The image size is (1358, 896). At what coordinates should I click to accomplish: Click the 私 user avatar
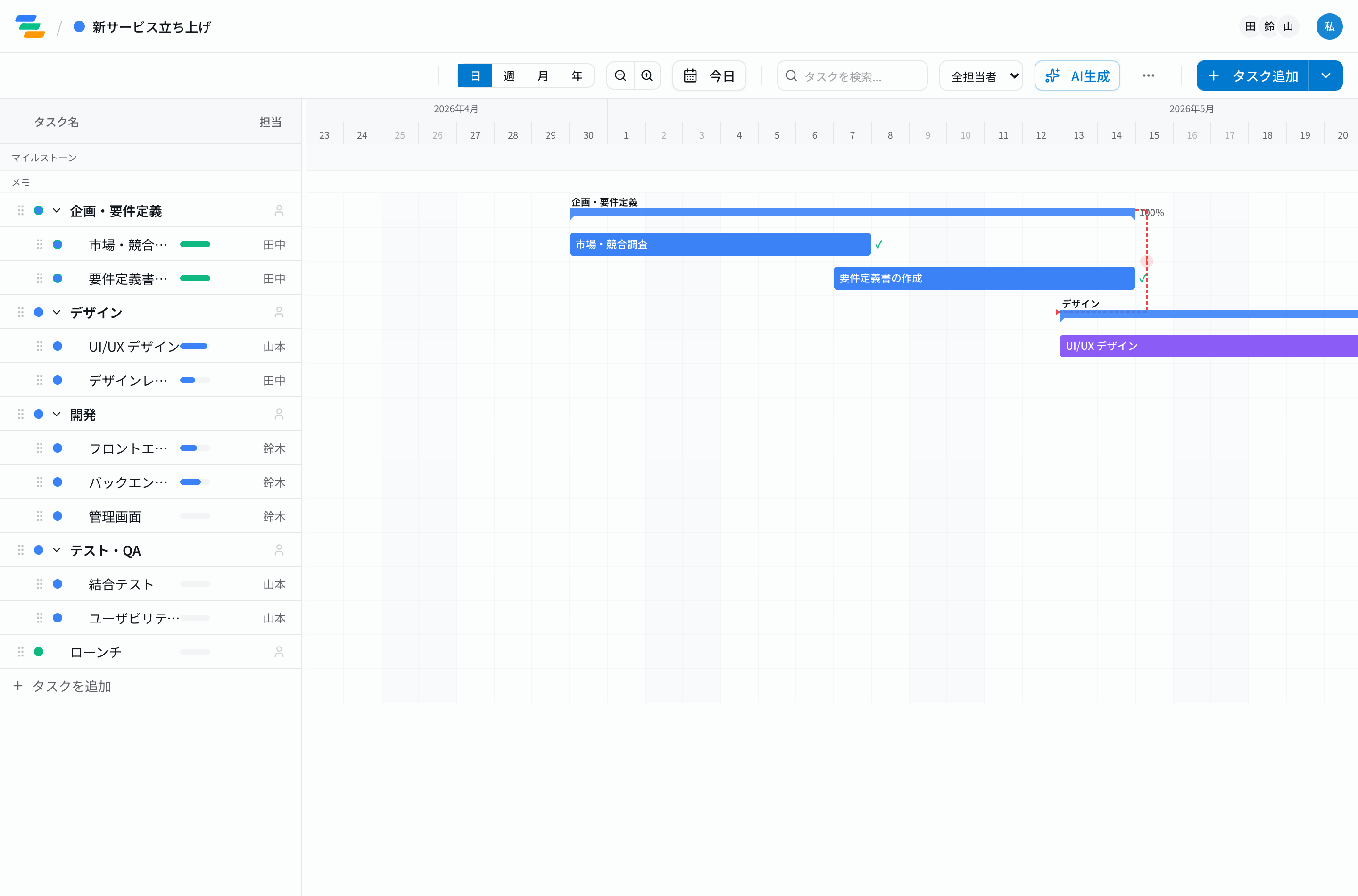(1329, 26)
